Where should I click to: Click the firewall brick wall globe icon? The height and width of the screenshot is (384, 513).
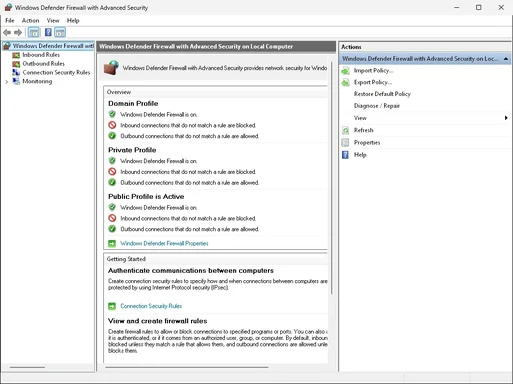(111, 68)
